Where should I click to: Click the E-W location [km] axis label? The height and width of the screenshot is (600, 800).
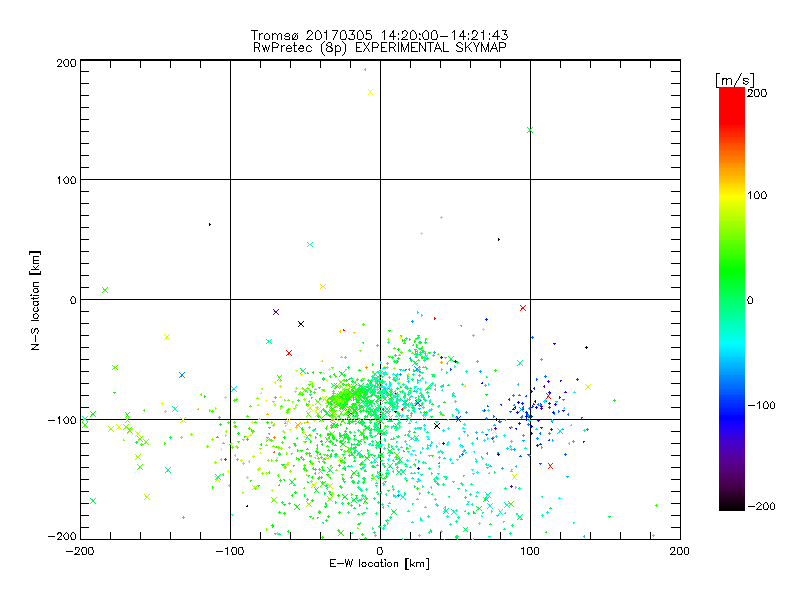coord(380,564)
